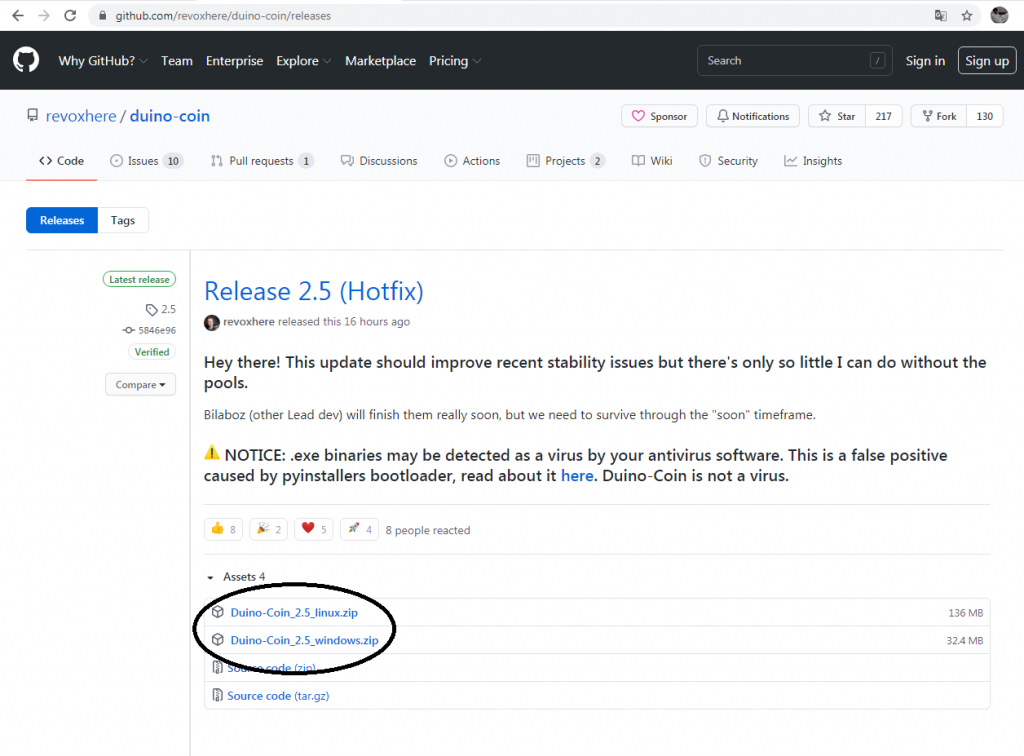The width and height of the screenshot is (1024, 756).
Task: View the 130 forks count
Action: click(985, 116)
